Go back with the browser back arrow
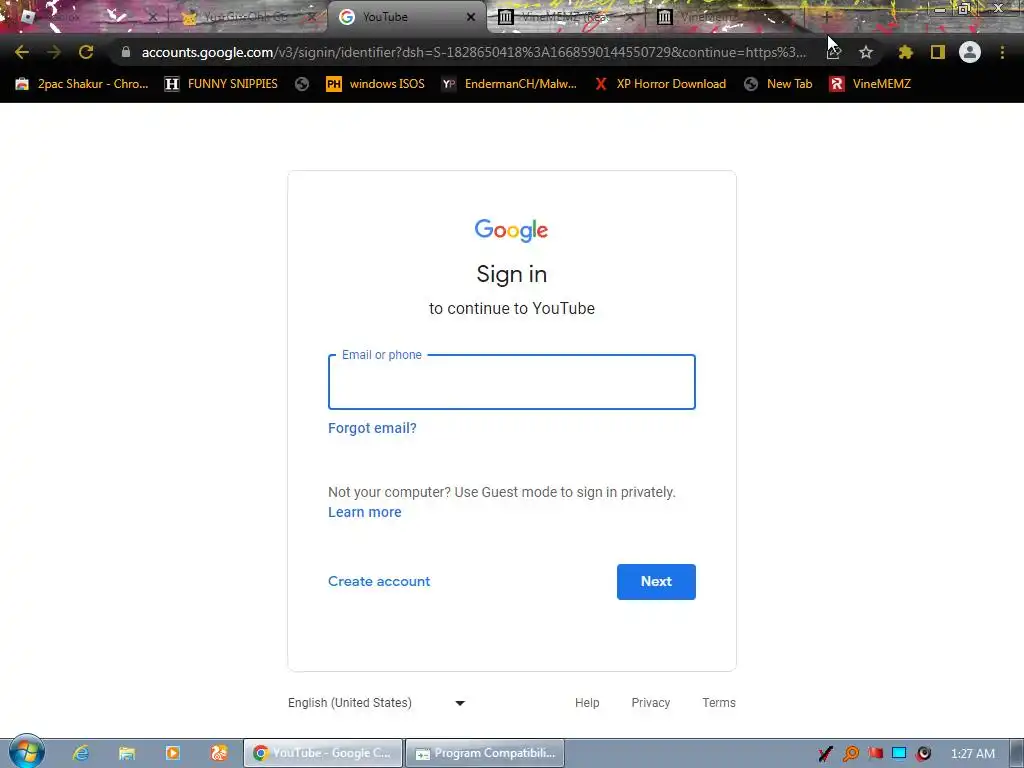Screen dimensions: 1024x768 22,52
